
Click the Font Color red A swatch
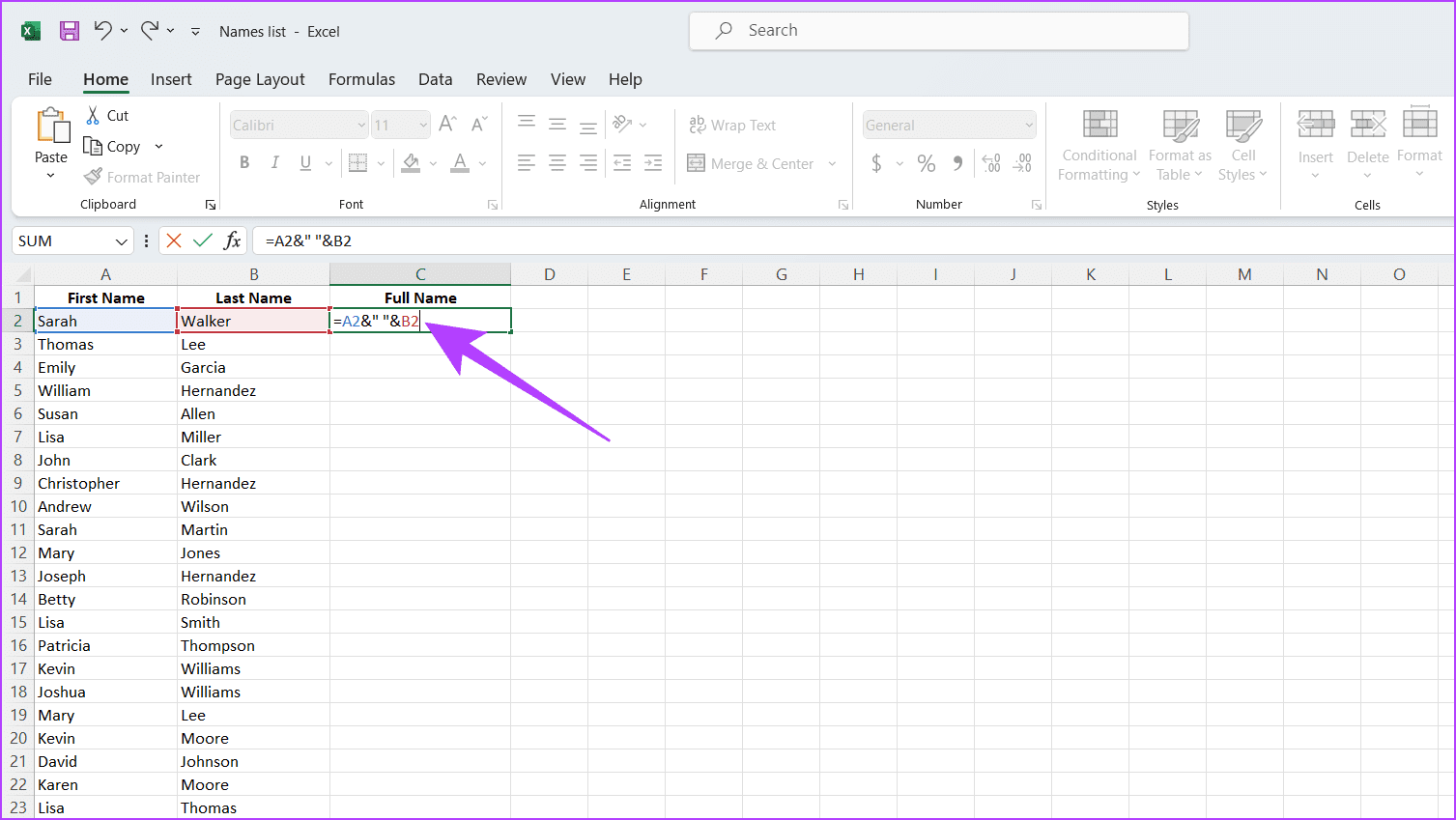tap(460, 162)
